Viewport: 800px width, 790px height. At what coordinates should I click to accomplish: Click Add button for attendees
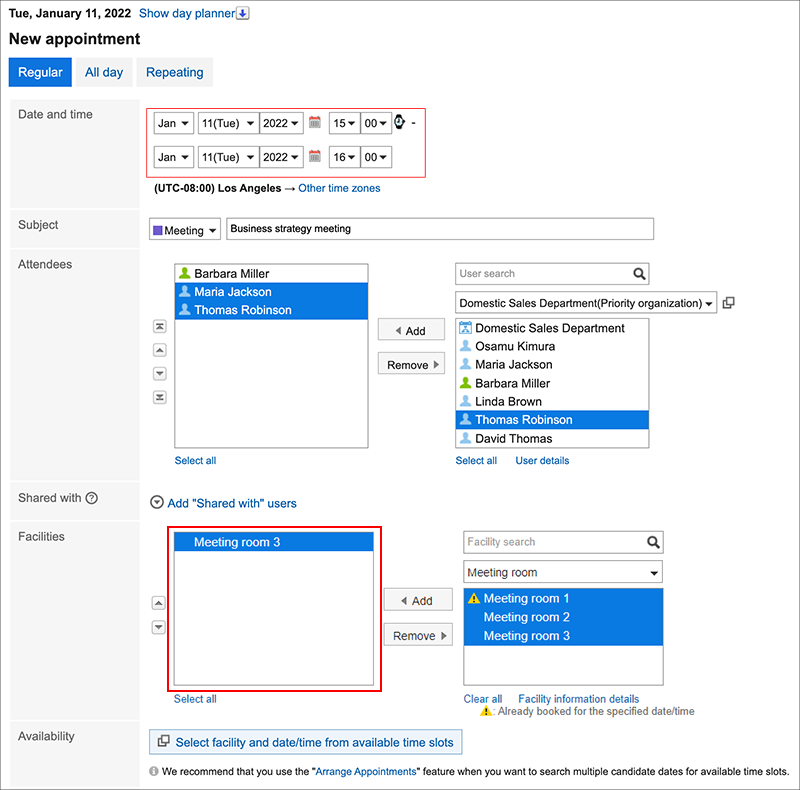click(411, 330)
